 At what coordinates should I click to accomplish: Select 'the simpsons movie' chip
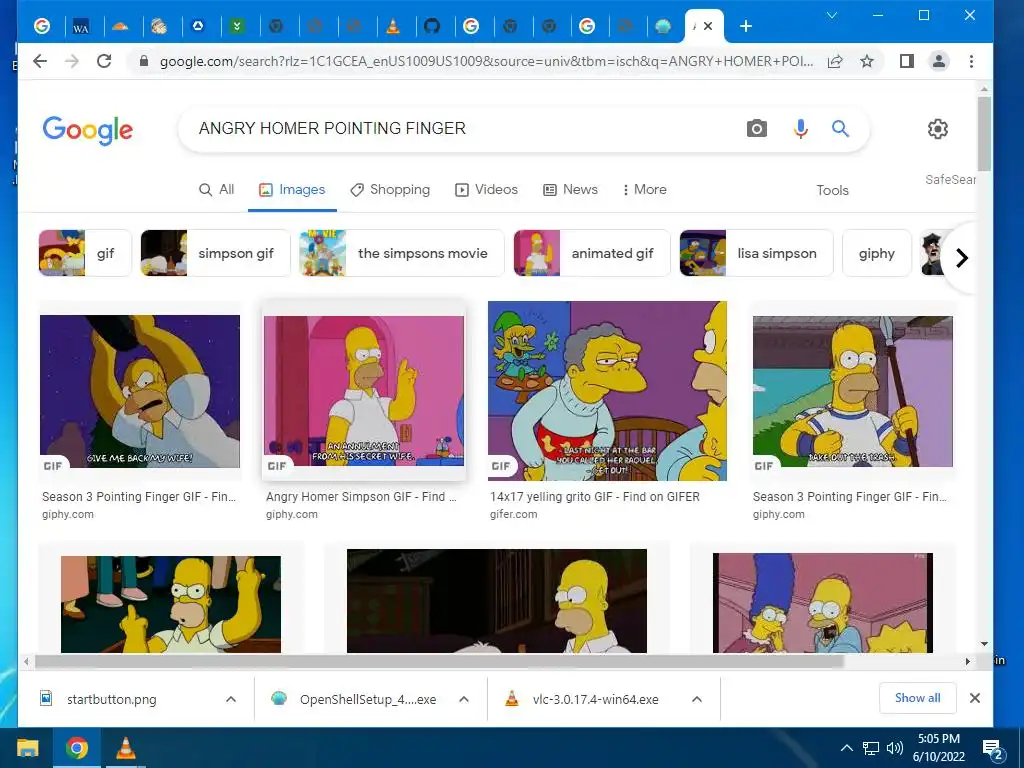[402, 253]
